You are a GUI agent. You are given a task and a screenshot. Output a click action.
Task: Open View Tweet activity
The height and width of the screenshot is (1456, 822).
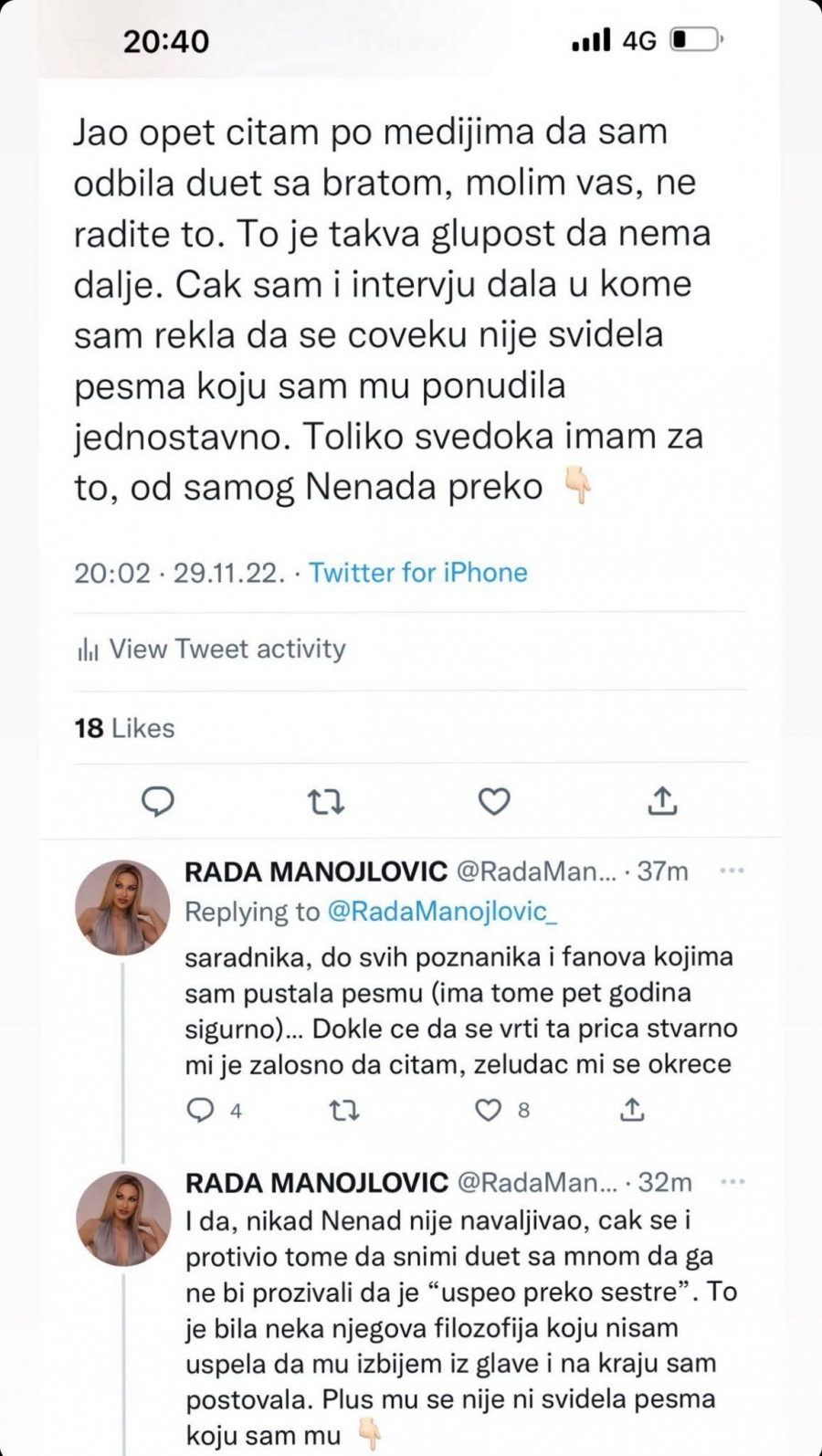click(x=227, y=649)
